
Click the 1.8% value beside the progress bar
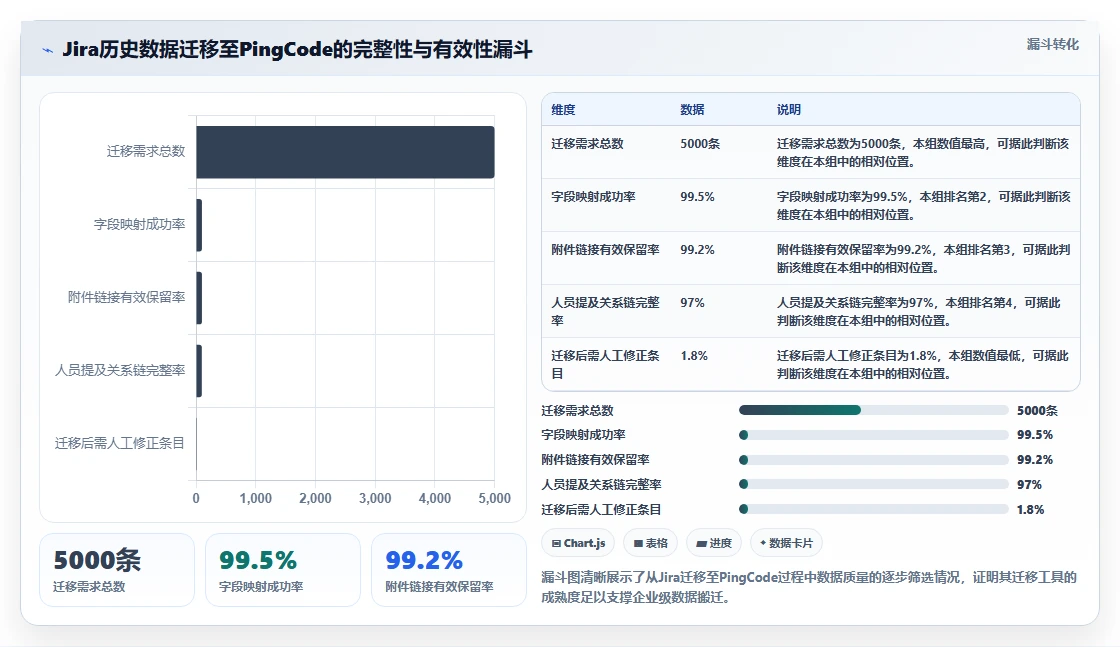(x=1031, y=510)
